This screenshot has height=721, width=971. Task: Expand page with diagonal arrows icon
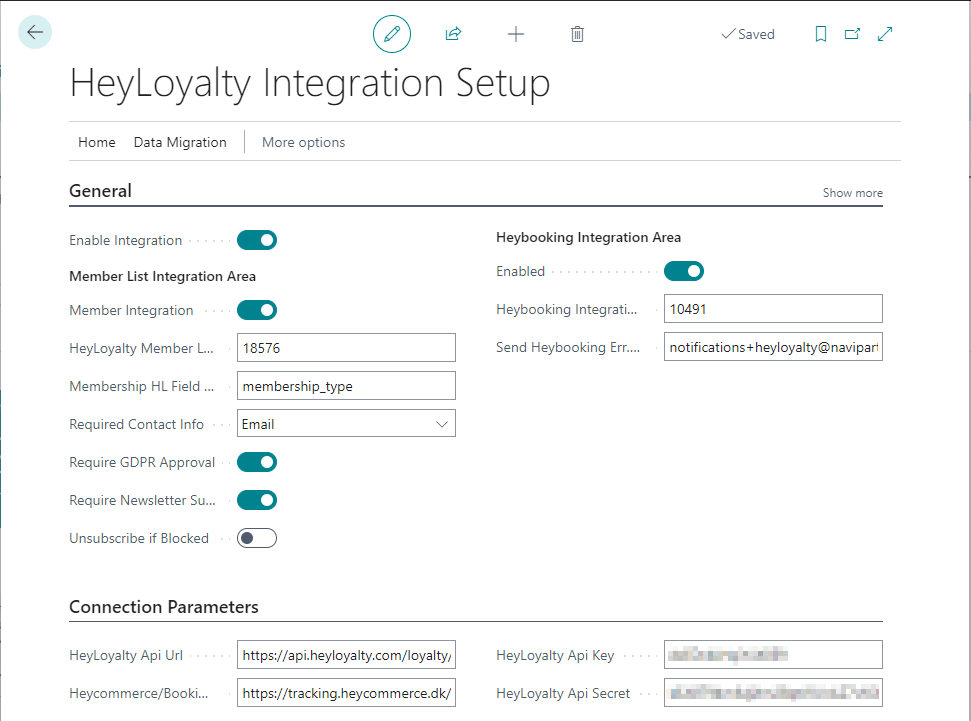coord(885,34)
